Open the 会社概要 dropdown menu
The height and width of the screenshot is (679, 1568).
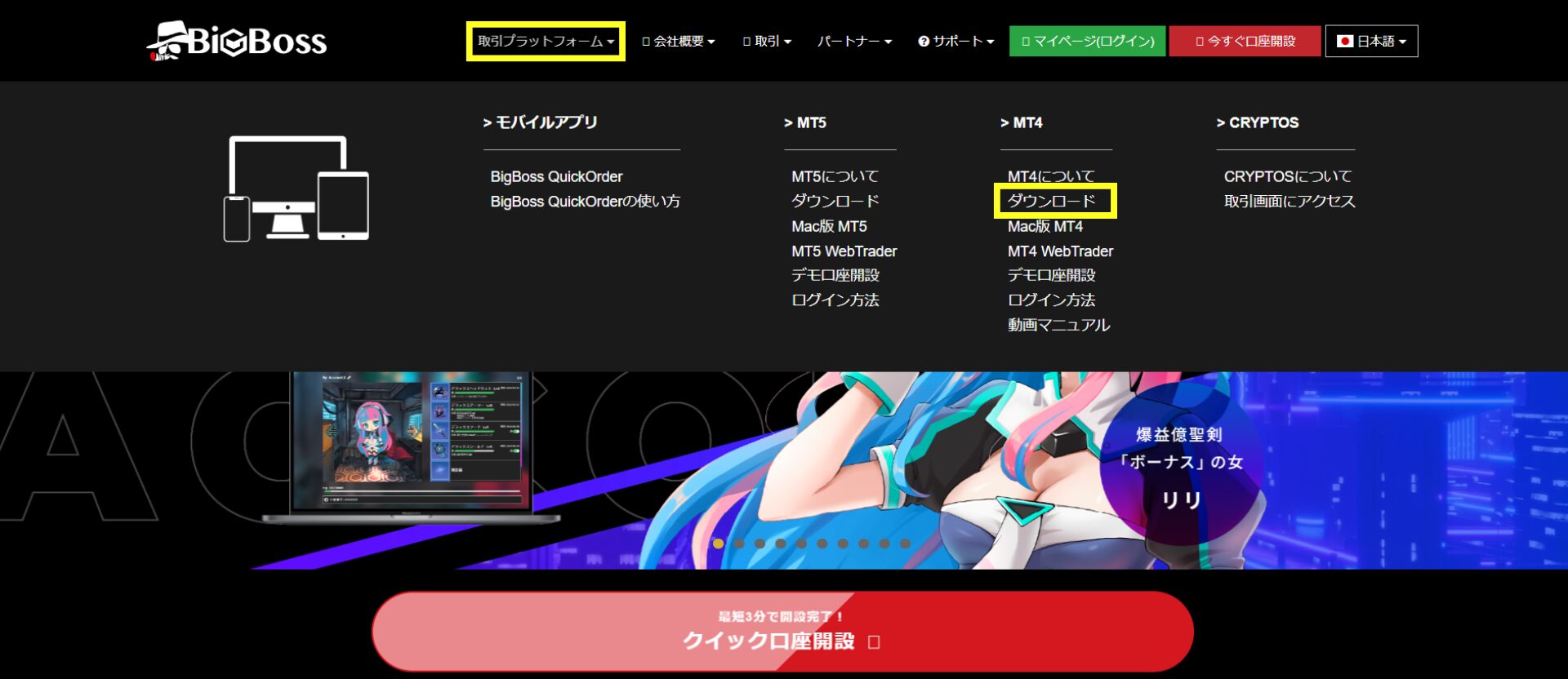click(679, 41)
